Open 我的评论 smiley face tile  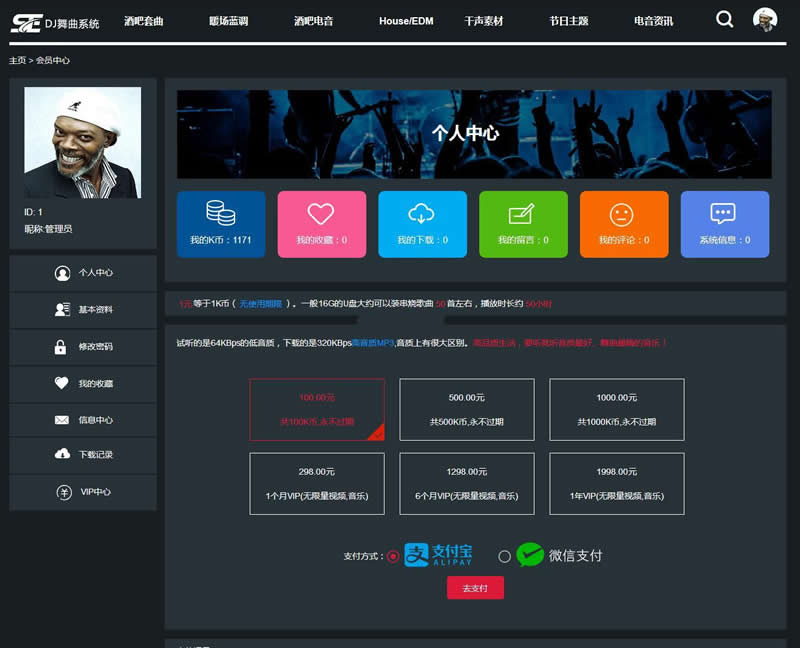coord(623,224)
